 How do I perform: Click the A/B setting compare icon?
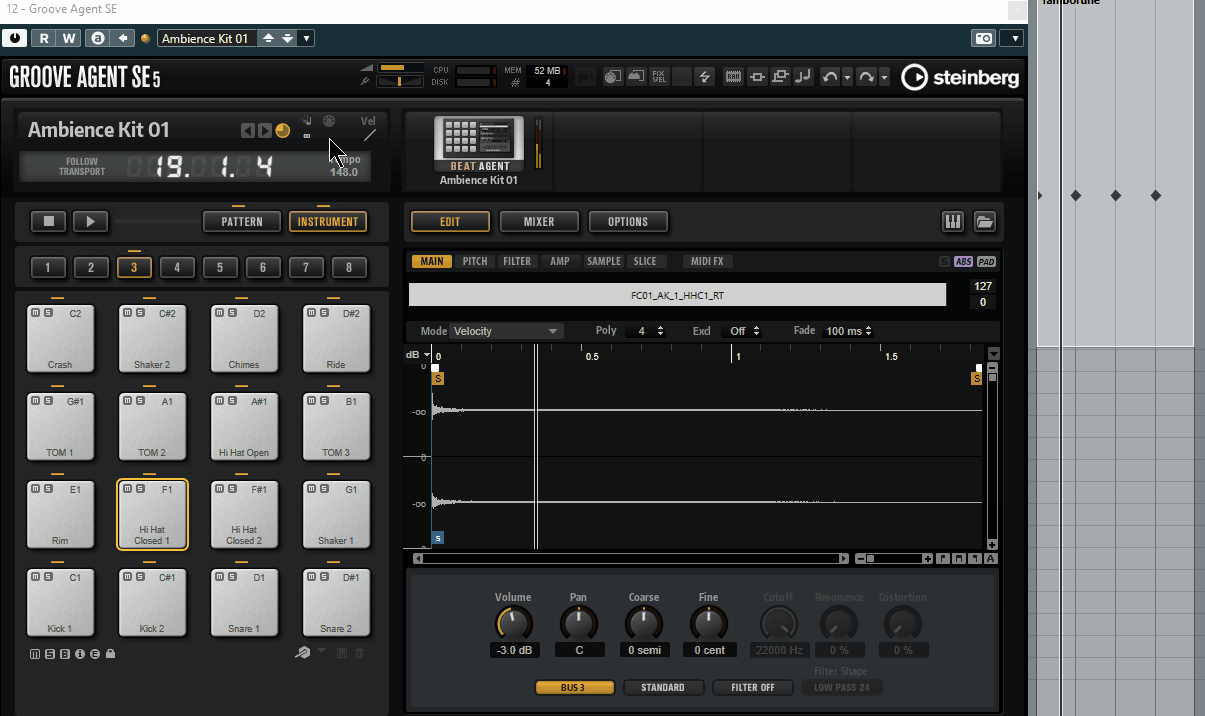click(x=98, y=38)
